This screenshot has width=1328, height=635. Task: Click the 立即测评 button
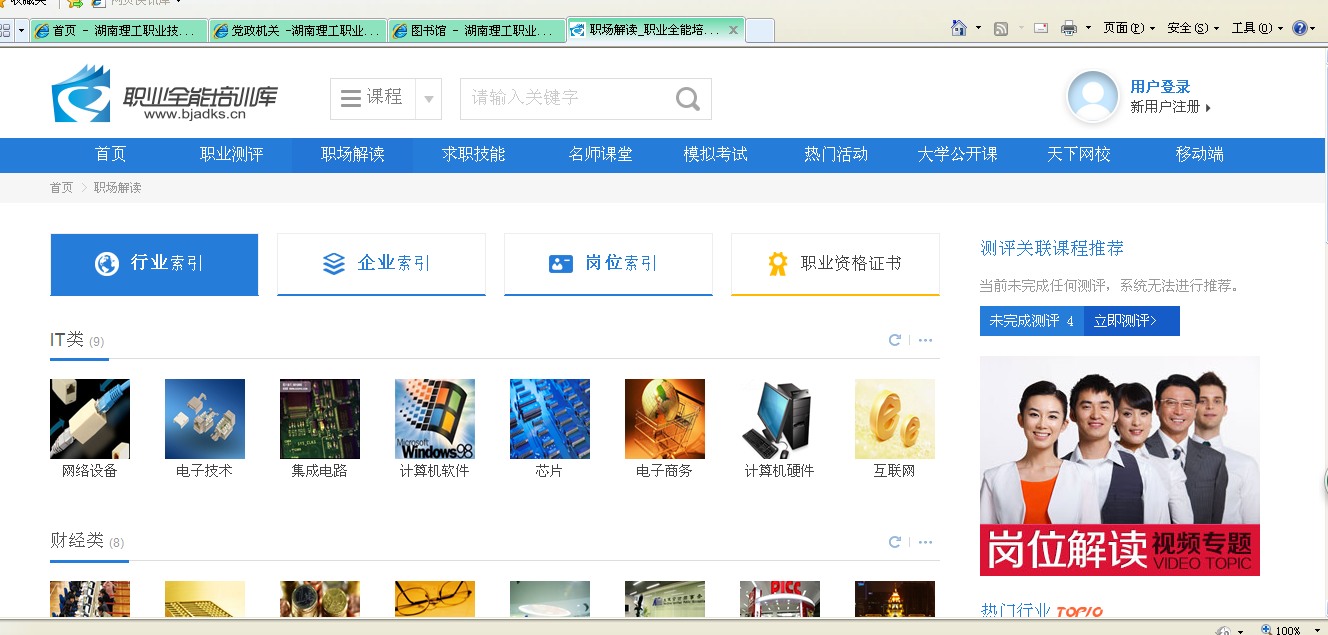1130,321
